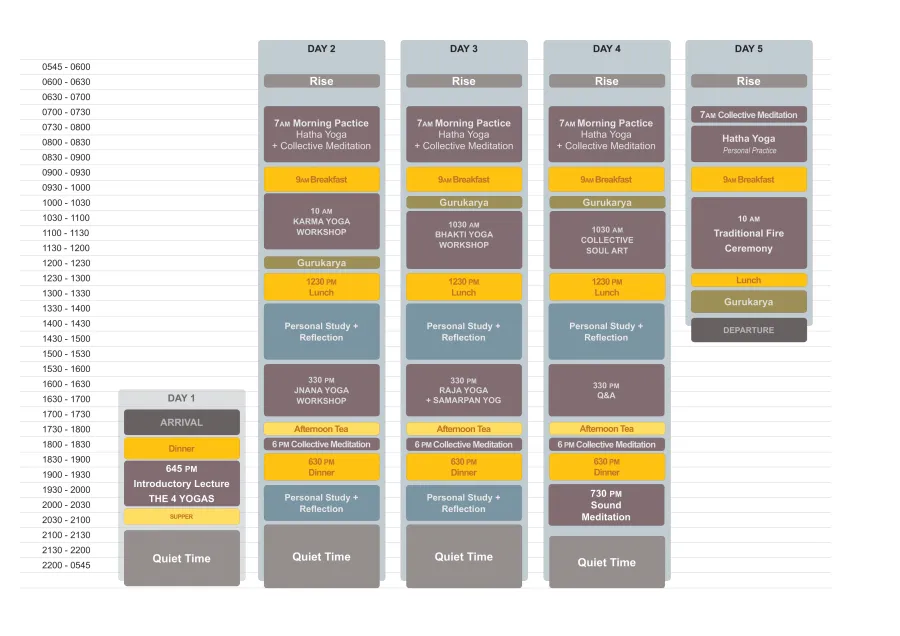The image size is (900, 636).
Task: Click the Day 3 9AM Breakfast block
Action: coord(464,180)
